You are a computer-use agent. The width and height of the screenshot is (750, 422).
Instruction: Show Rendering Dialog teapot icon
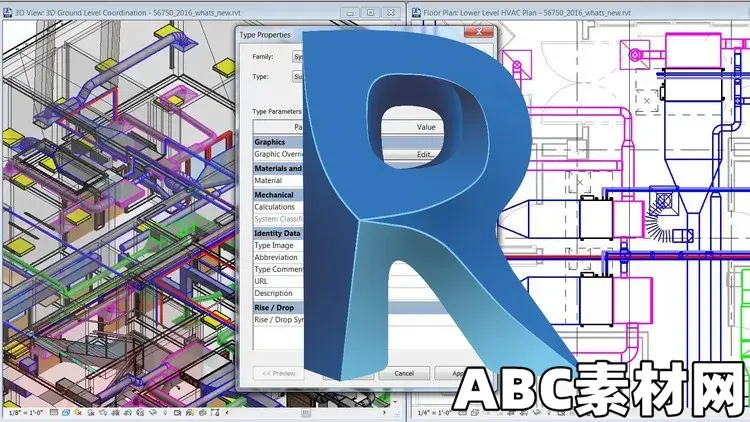click(x=103, y=412)
